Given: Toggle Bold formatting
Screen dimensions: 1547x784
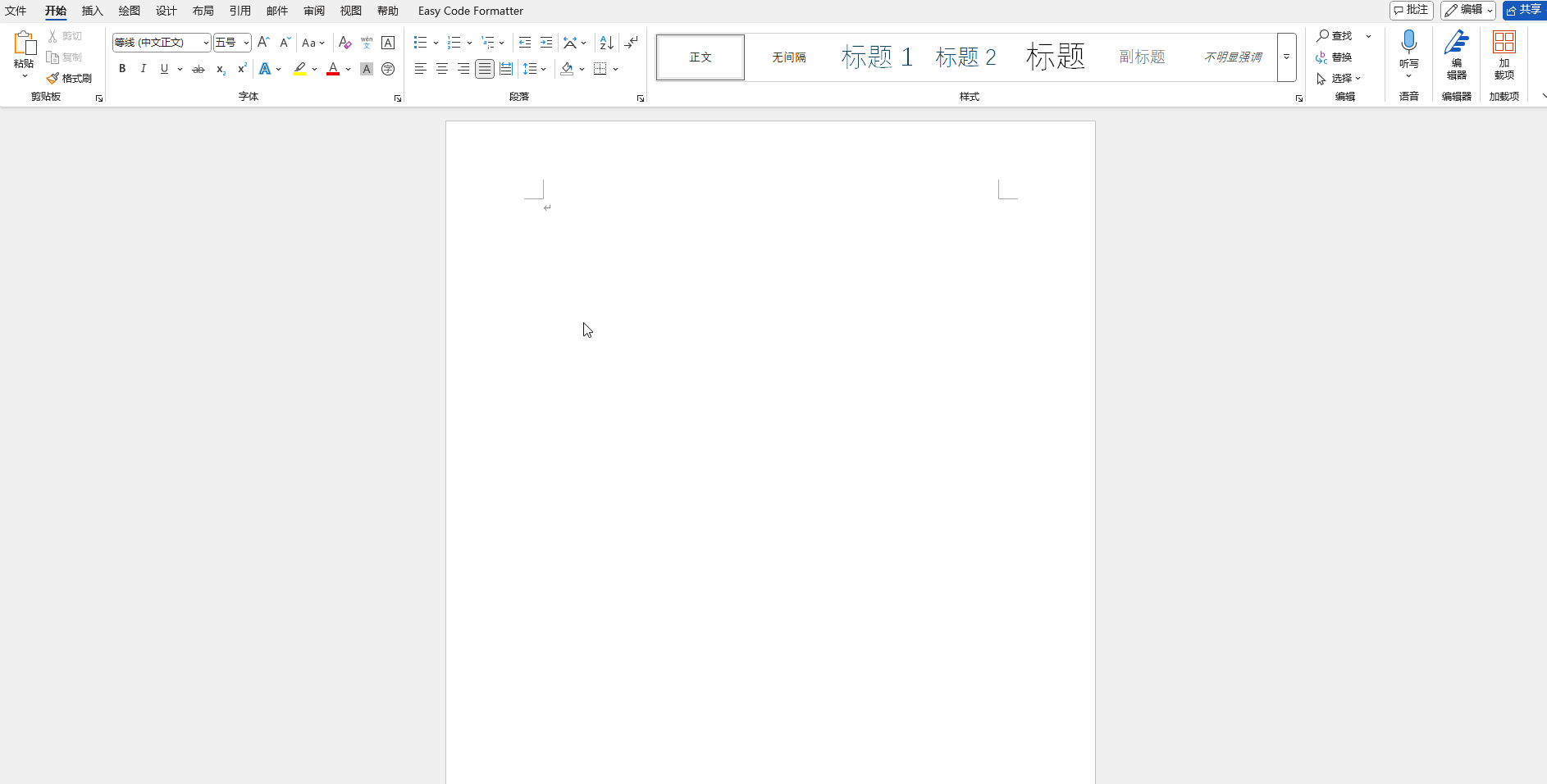Looking at the screenshot, I should [122, 69].
